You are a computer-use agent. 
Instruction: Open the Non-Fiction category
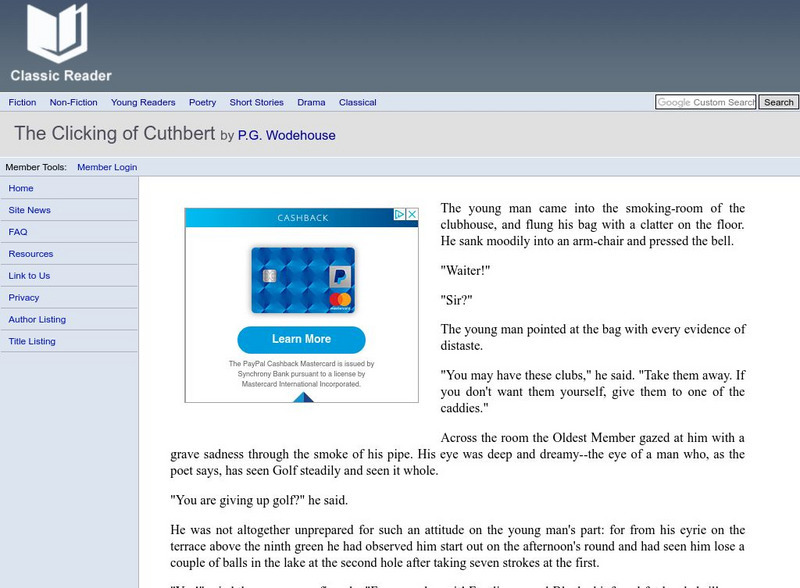(73, 102)
